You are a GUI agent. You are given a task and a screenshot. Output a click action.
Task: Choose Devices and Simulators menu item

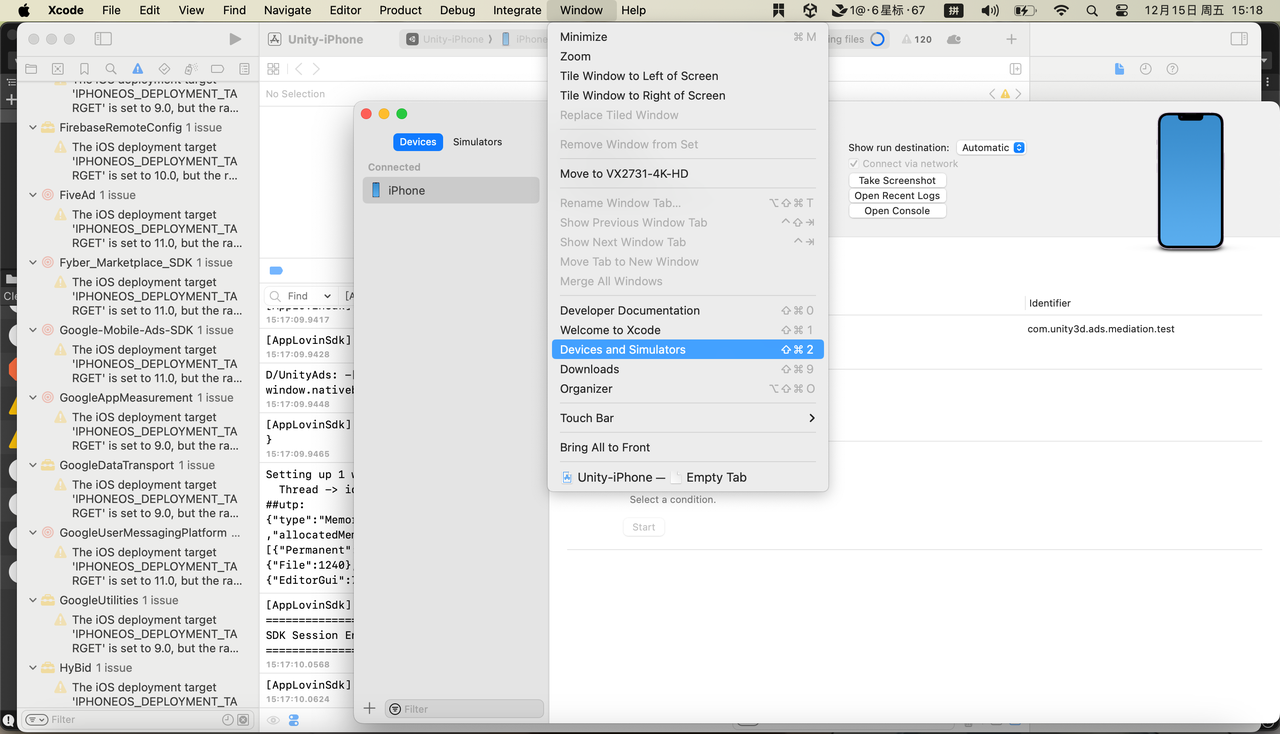click(688, 350)
